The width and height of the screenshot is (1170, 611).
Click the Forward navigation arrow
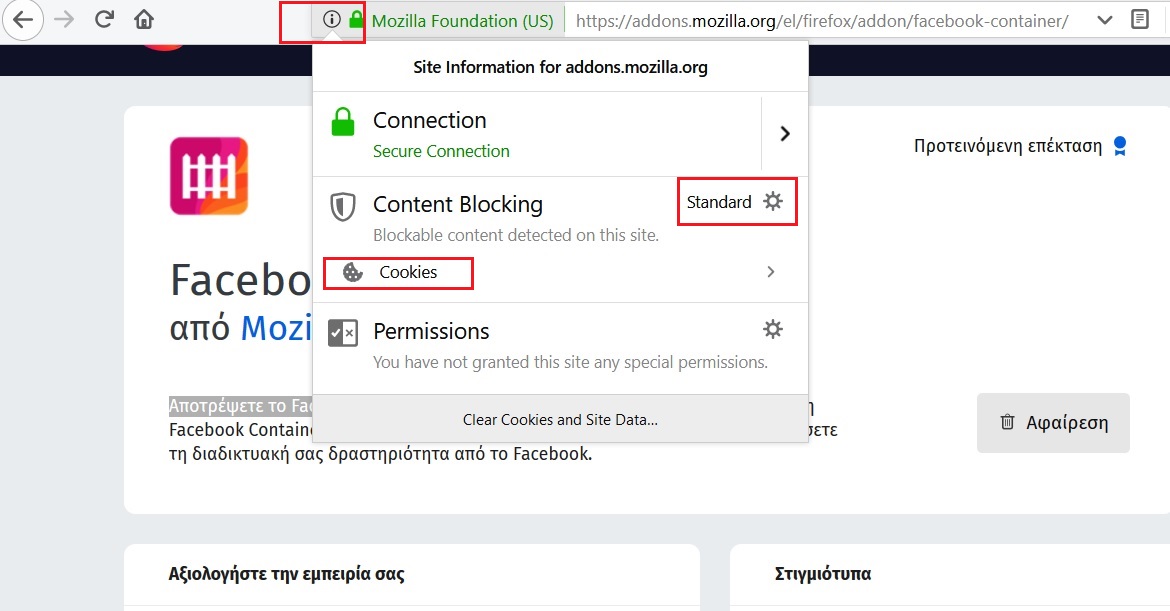coord(65,19)
